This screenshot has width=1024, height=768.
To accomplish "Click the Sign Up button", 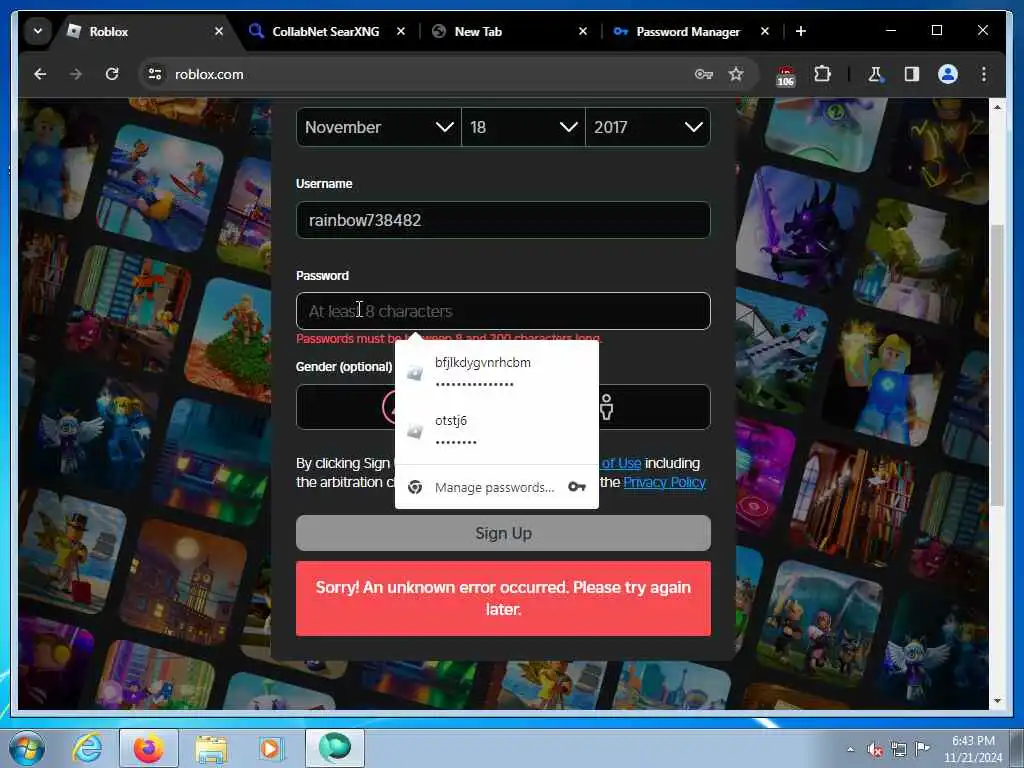I will click(503, 533).
